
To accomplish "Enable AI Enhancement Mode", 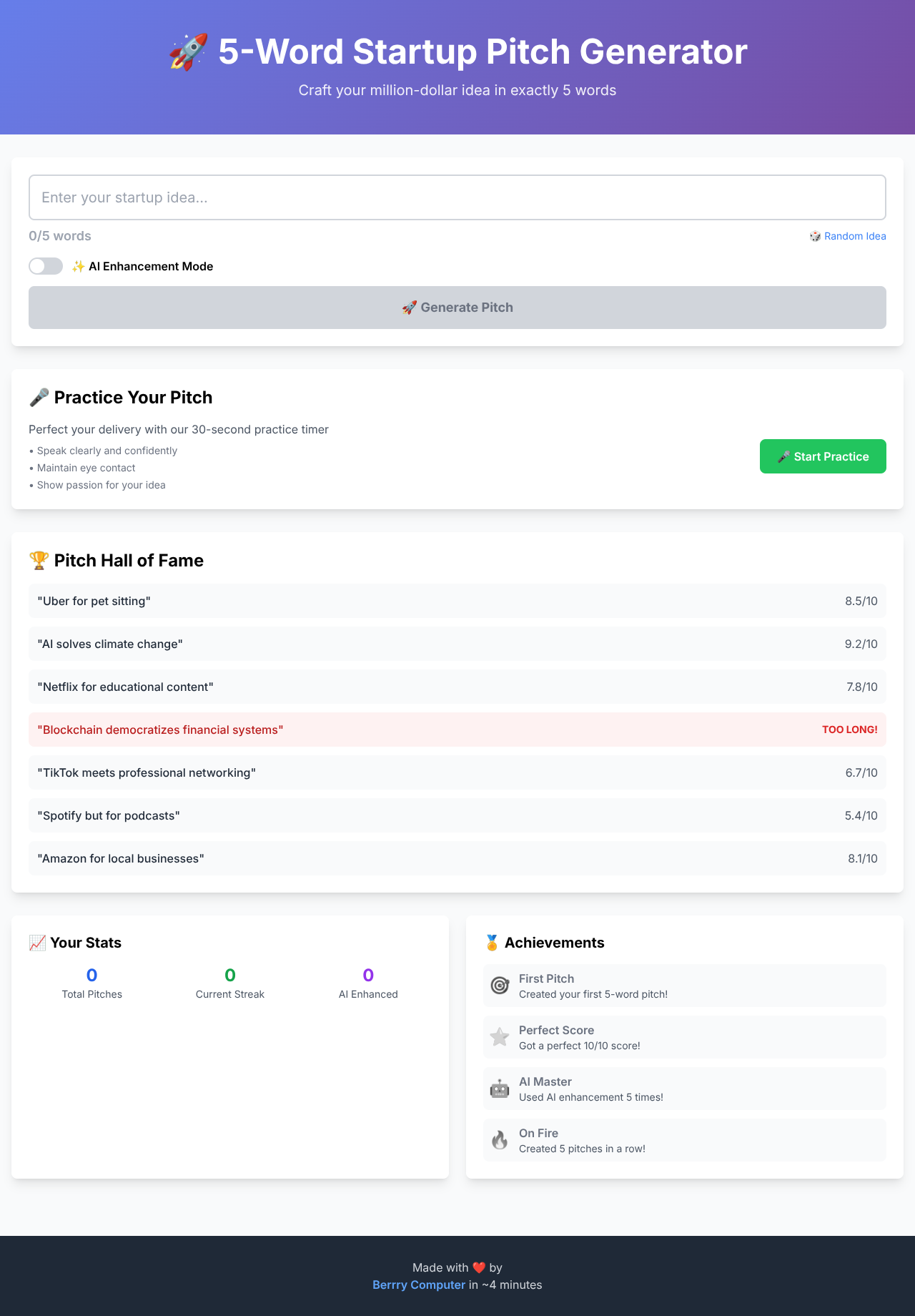I will [x=45, y=266].
